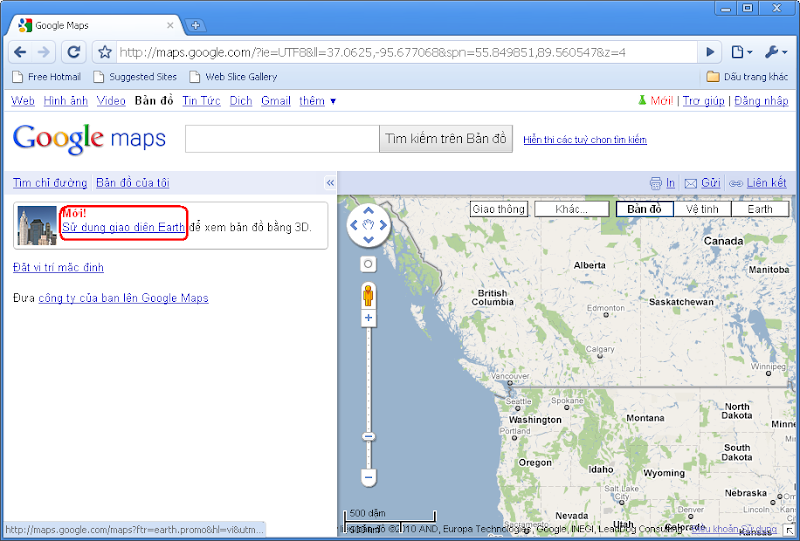Open Dấu trang khác bookmarks folder
Viewport: 800px width, 541px height.
click(x=747, y=77)
